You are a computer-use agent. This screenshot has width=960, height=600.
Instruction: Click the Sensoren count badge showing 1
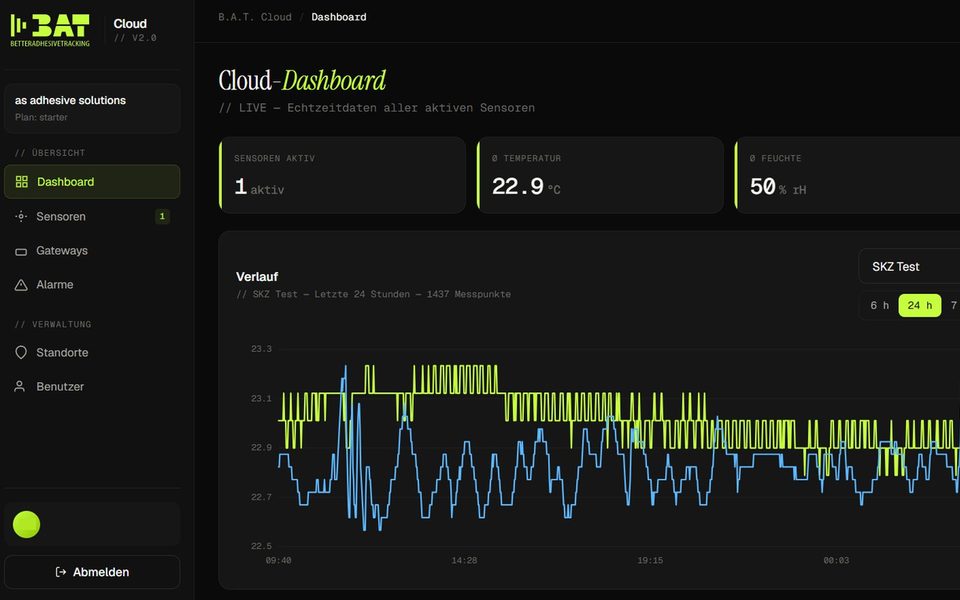162,216
